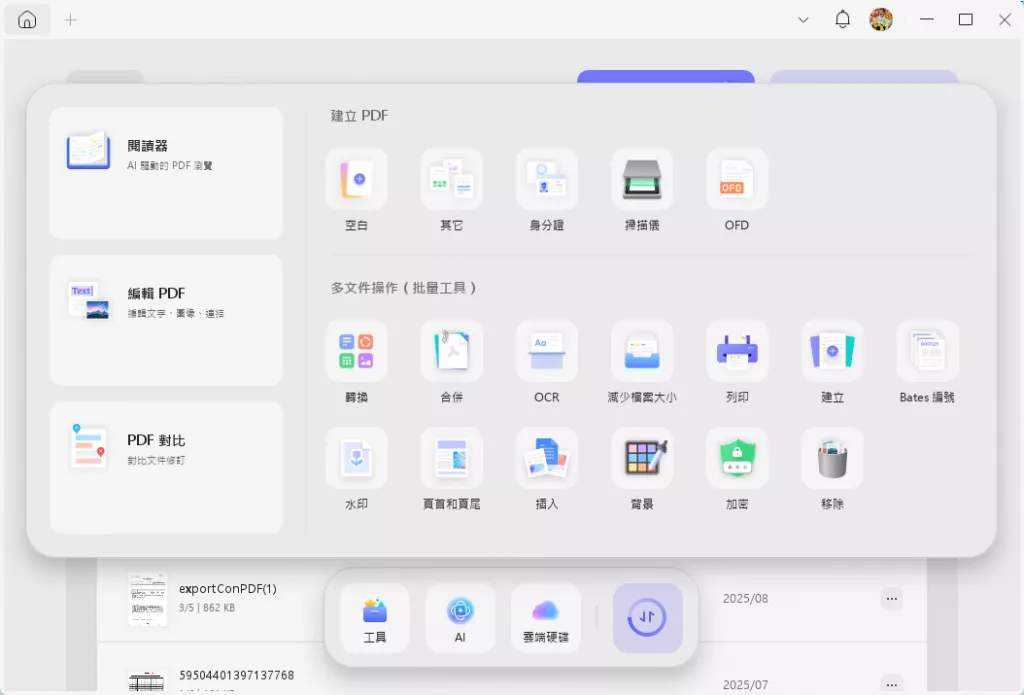Open 雲端硬碟 cloud drive in dock
Image resolution: width=1024 pixels, height=695 pixels.
pos(545,618)
